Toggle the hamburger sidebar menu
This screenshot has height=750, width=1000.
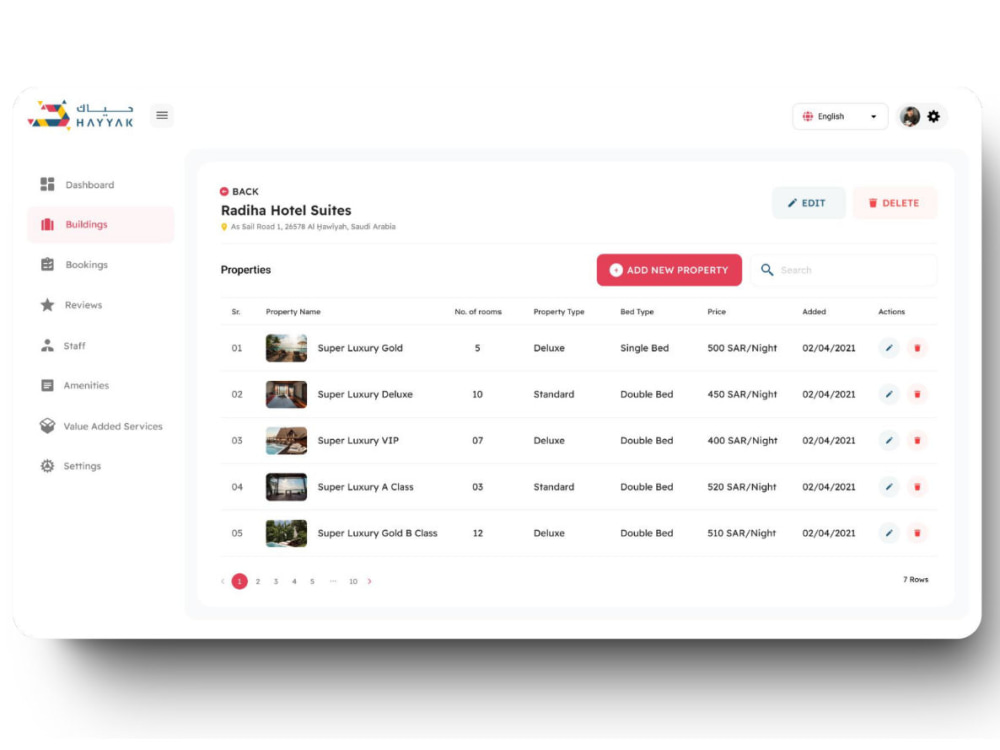[x=162, y=115]
